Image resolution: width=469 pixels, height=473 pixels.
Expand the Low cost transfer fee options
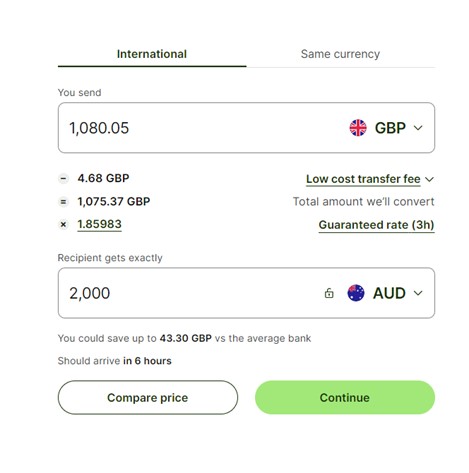click(370, 179)
